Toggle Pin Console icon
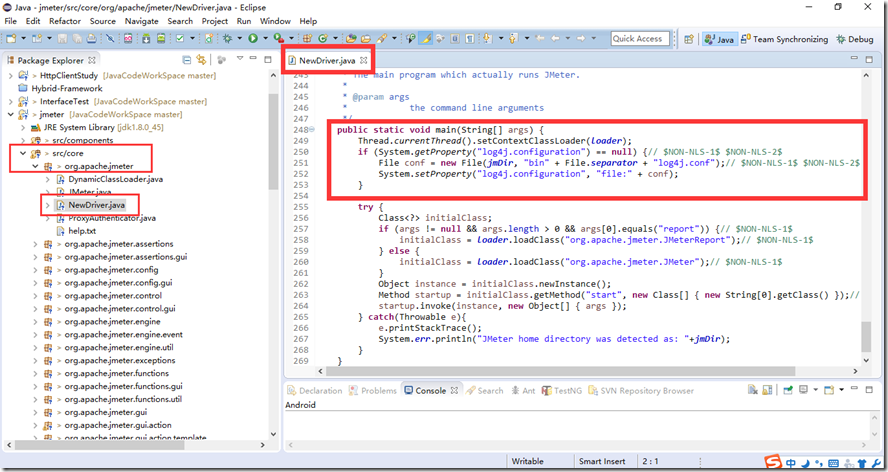The image size is (888, 472). click(788, 390)
